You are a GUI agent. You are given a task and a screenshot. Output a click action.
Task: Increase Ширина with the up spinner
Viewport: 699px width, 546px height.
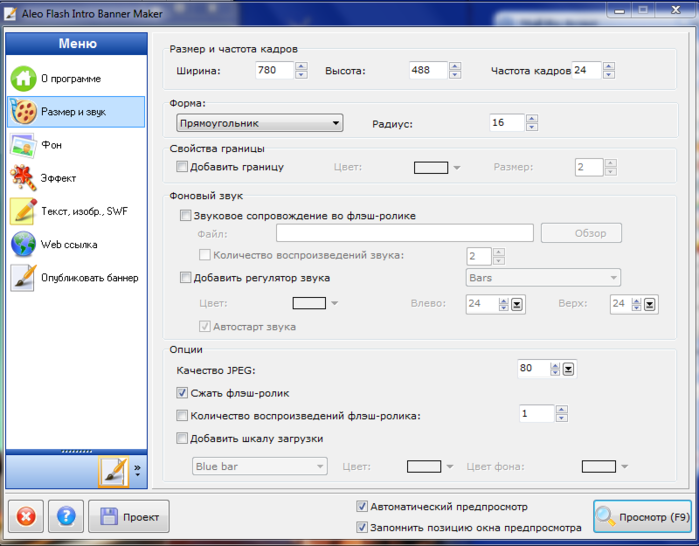[x=301, y=66]
